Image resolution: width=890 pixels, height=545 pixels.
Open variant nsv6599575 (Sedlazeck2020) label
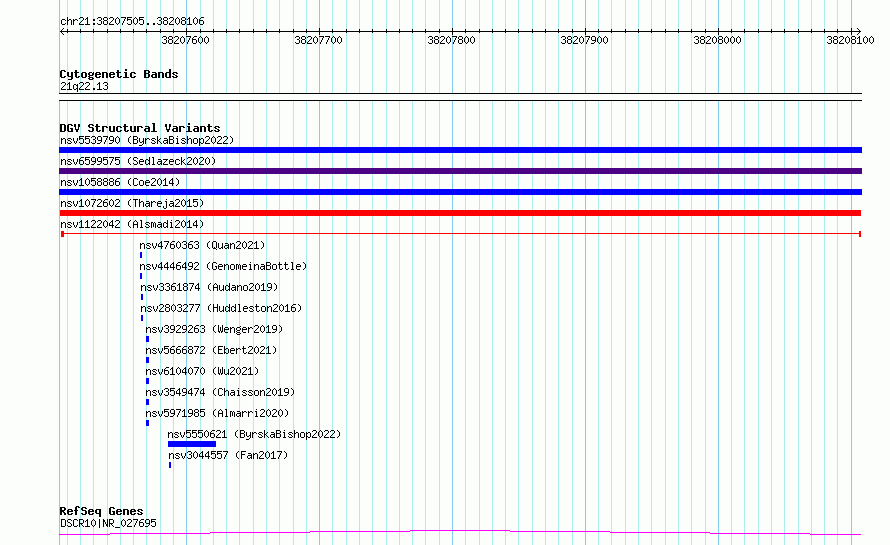click(138, 161)
